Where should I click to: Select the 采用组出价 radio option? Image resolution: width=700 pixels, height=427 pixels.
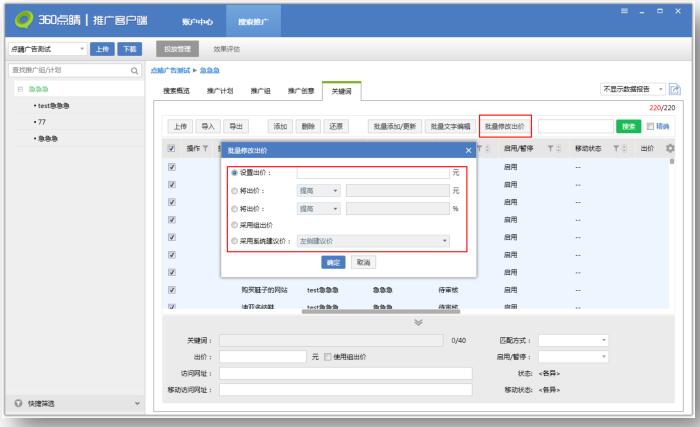(x=235, y=225)
